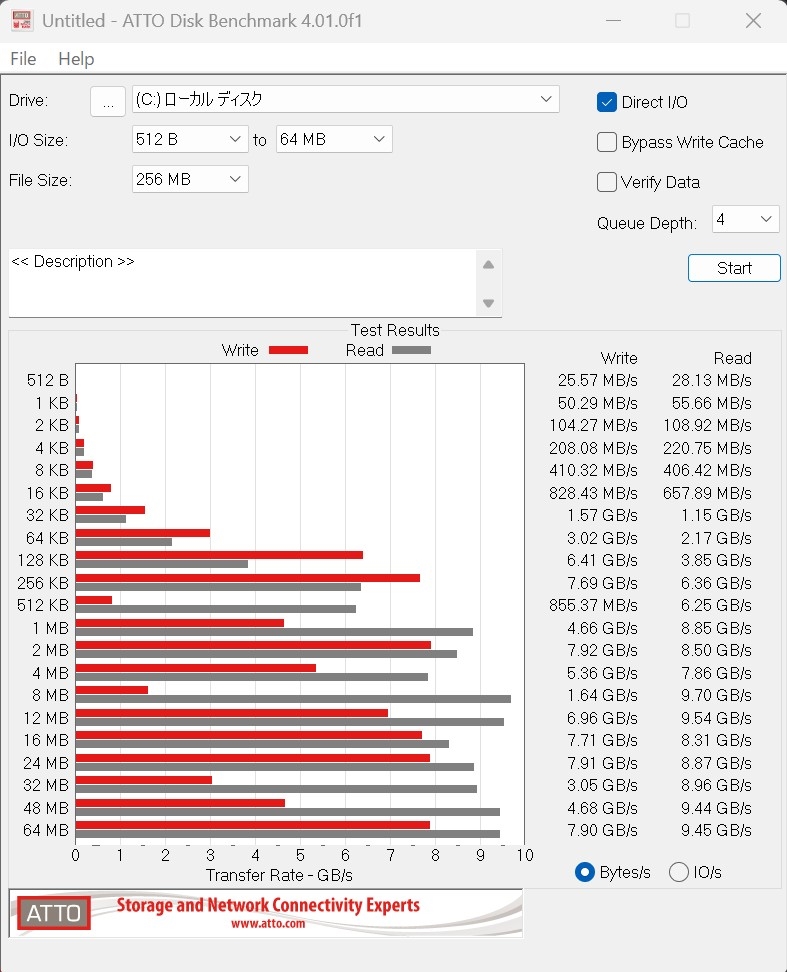Expand the File Size 256 MB dropdown

pyautogui.click(x=190, y=179)
